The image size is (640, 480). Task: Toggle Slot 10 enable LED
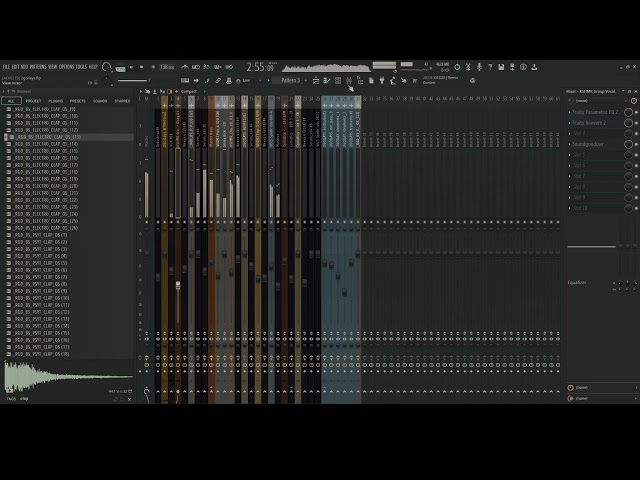(636, 208)
